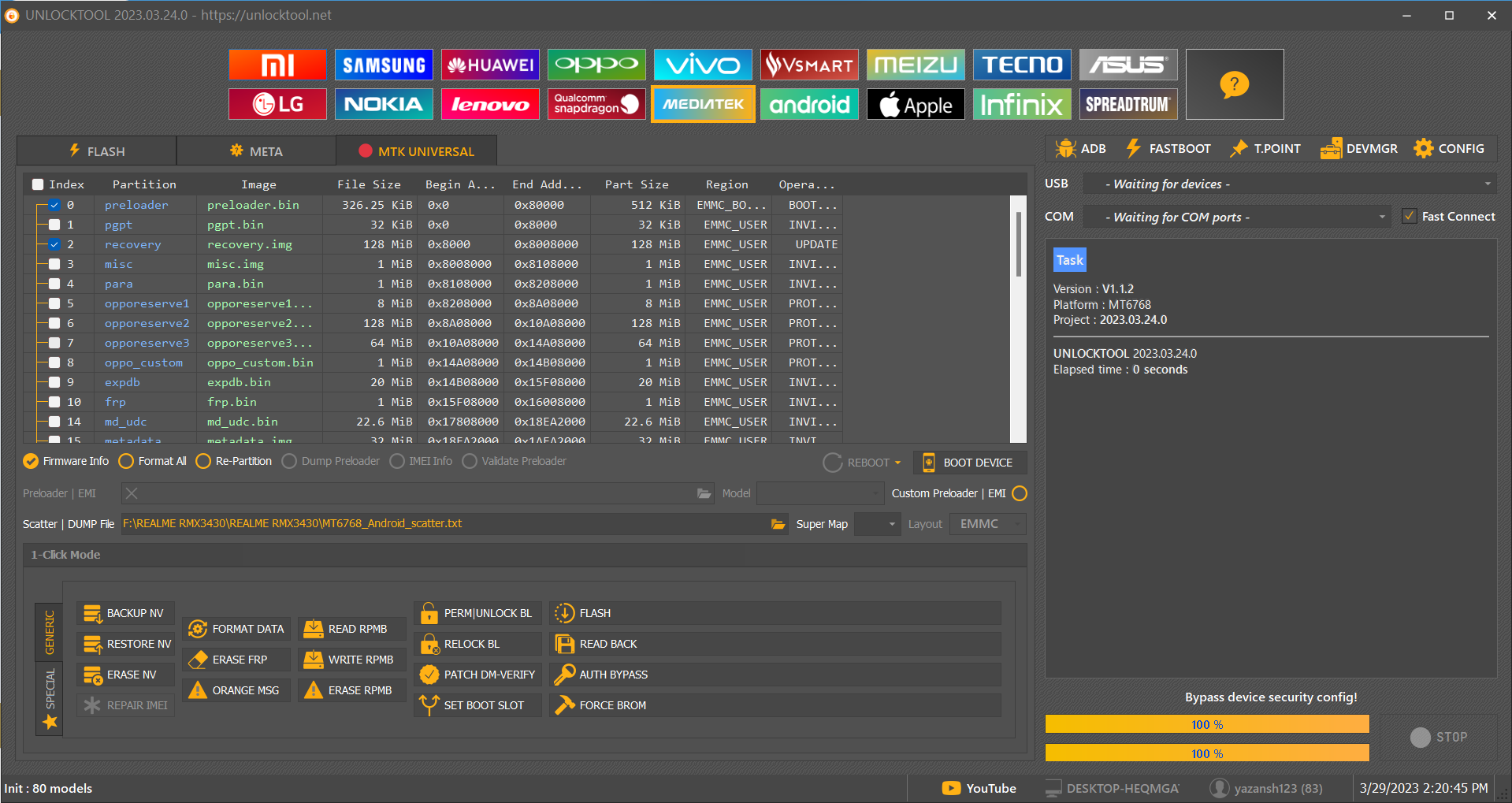Open the ADB bug icon tool
Screen dimensions: 1512x803
(x=1081, y=148)
